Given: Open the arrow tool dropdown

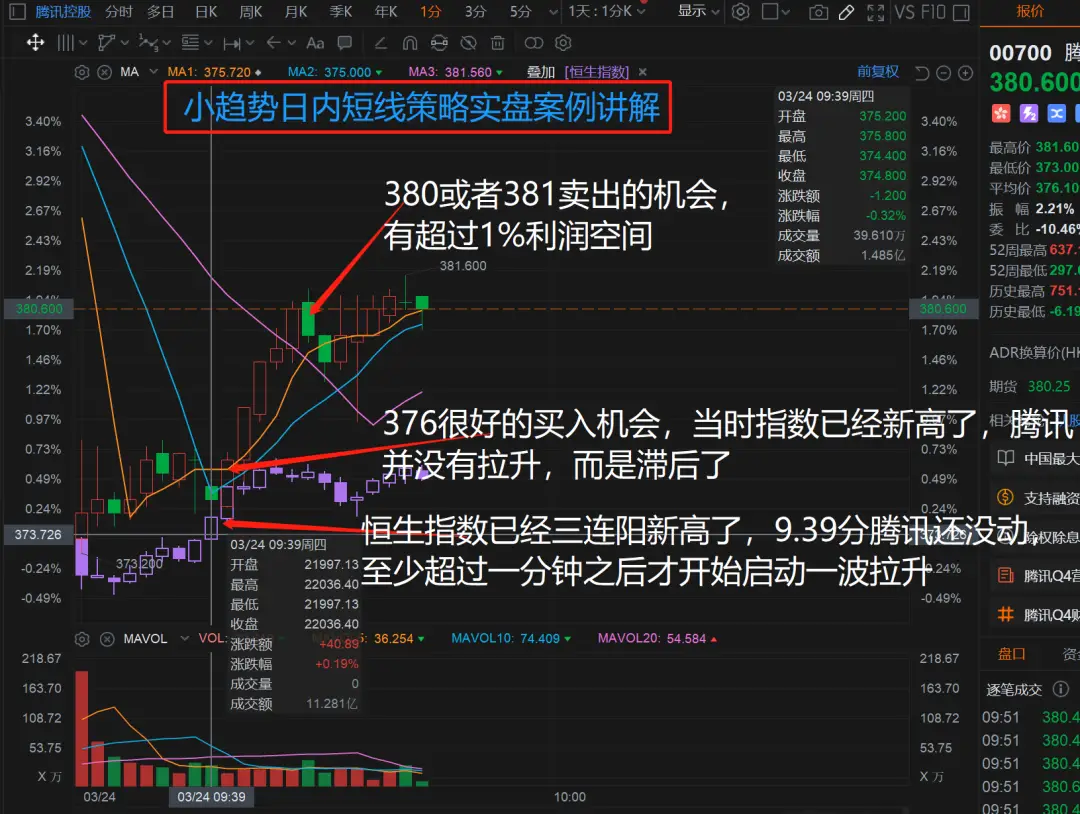Looking at the screenshot, I should point(280,43).
